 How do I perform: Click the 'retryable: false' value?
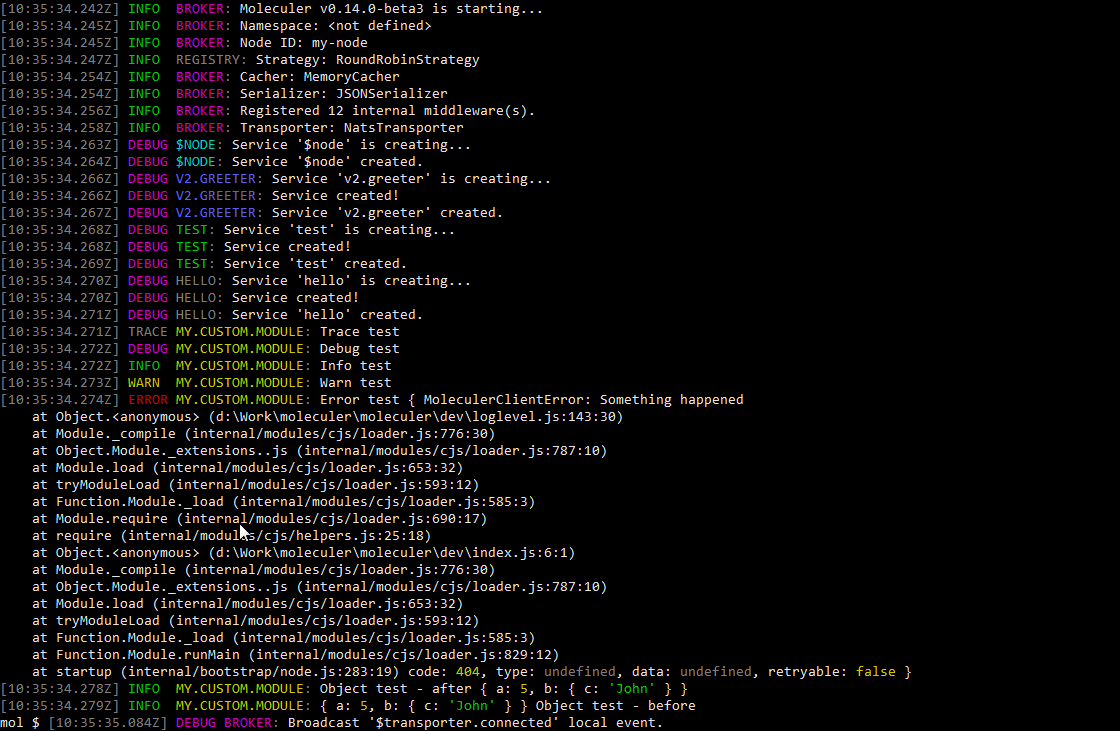831,672
